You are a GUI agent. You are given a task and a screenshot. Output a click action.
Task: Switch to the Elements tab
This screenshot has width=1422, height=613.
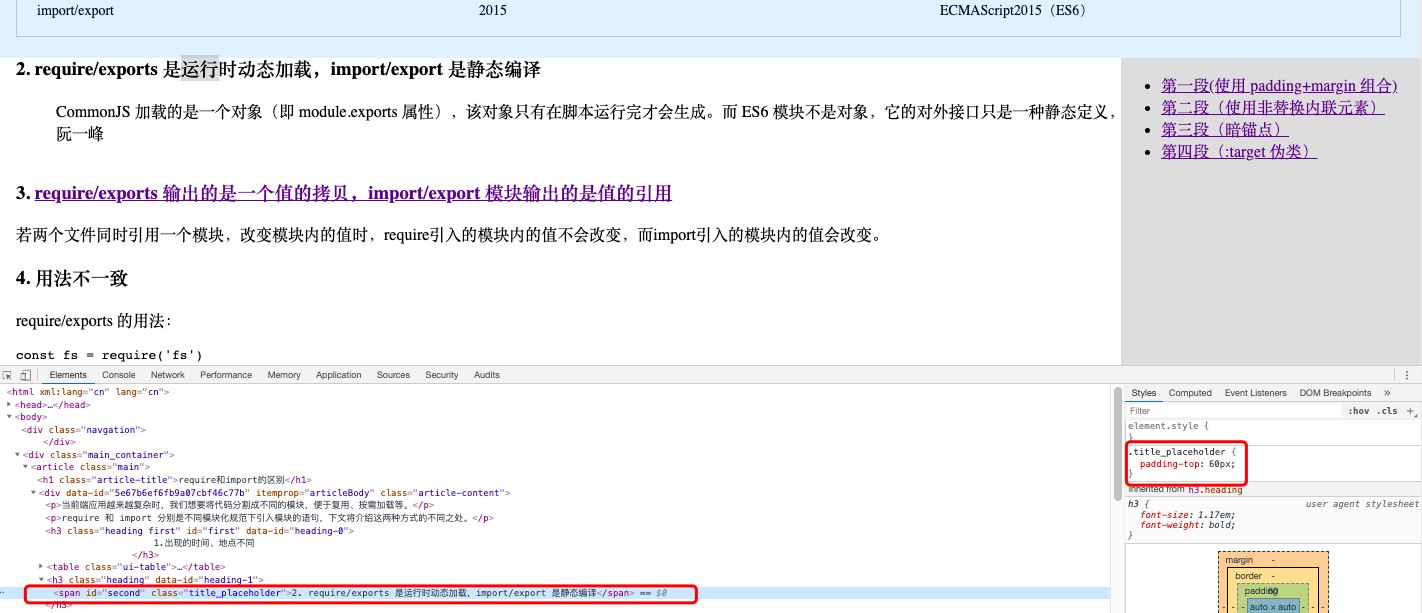[69, 375]
